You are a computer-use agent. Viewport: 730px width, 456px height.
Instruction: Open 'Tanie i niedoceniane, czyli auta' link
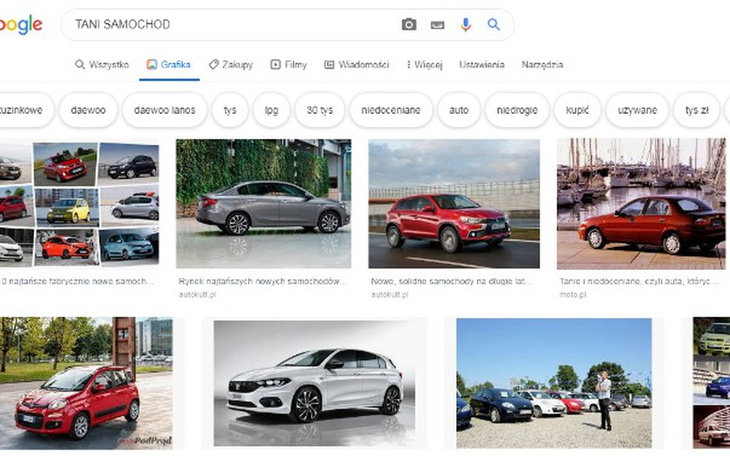tap(639, 281)
